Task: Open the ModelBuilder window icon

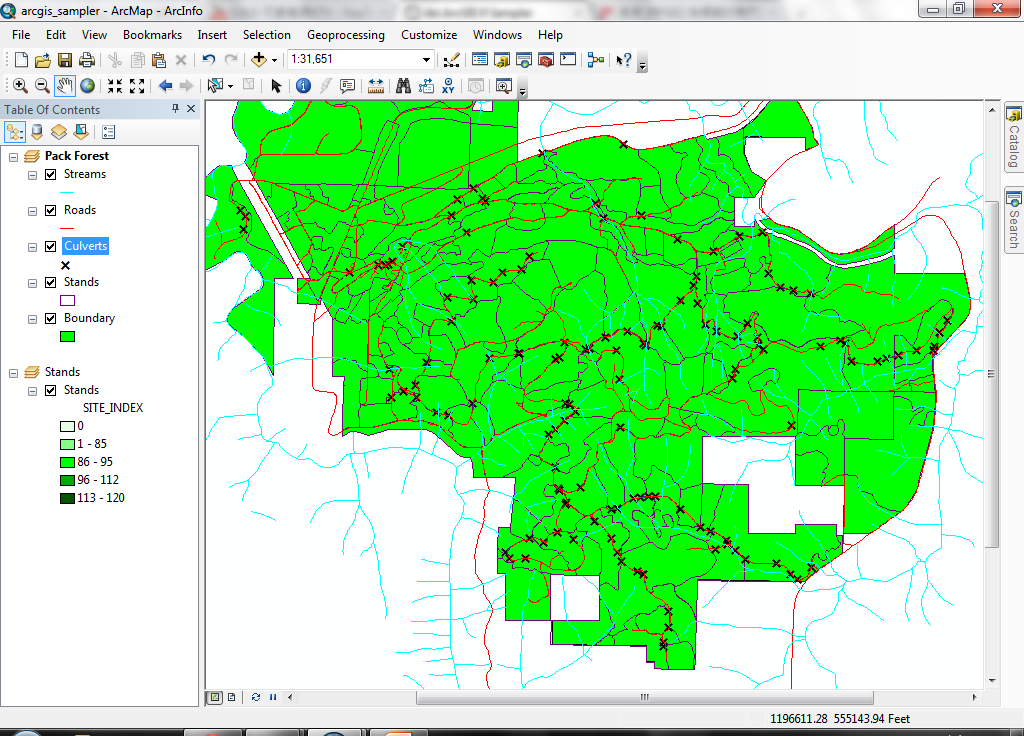Action: (596, 60)
